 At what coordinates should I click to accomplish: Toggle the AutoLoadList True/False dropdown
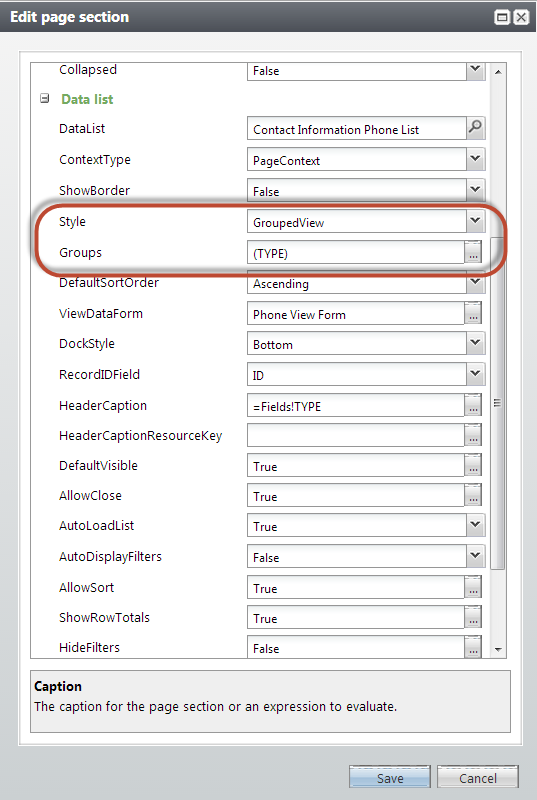[475, 524]
